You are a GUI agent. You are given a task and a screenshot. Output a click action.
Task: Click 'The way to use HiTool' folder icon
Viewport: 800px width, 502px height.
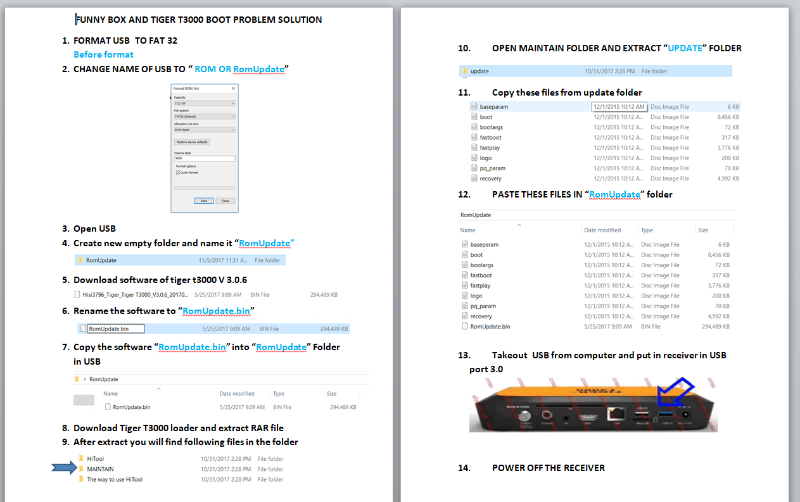coord(81,479)
